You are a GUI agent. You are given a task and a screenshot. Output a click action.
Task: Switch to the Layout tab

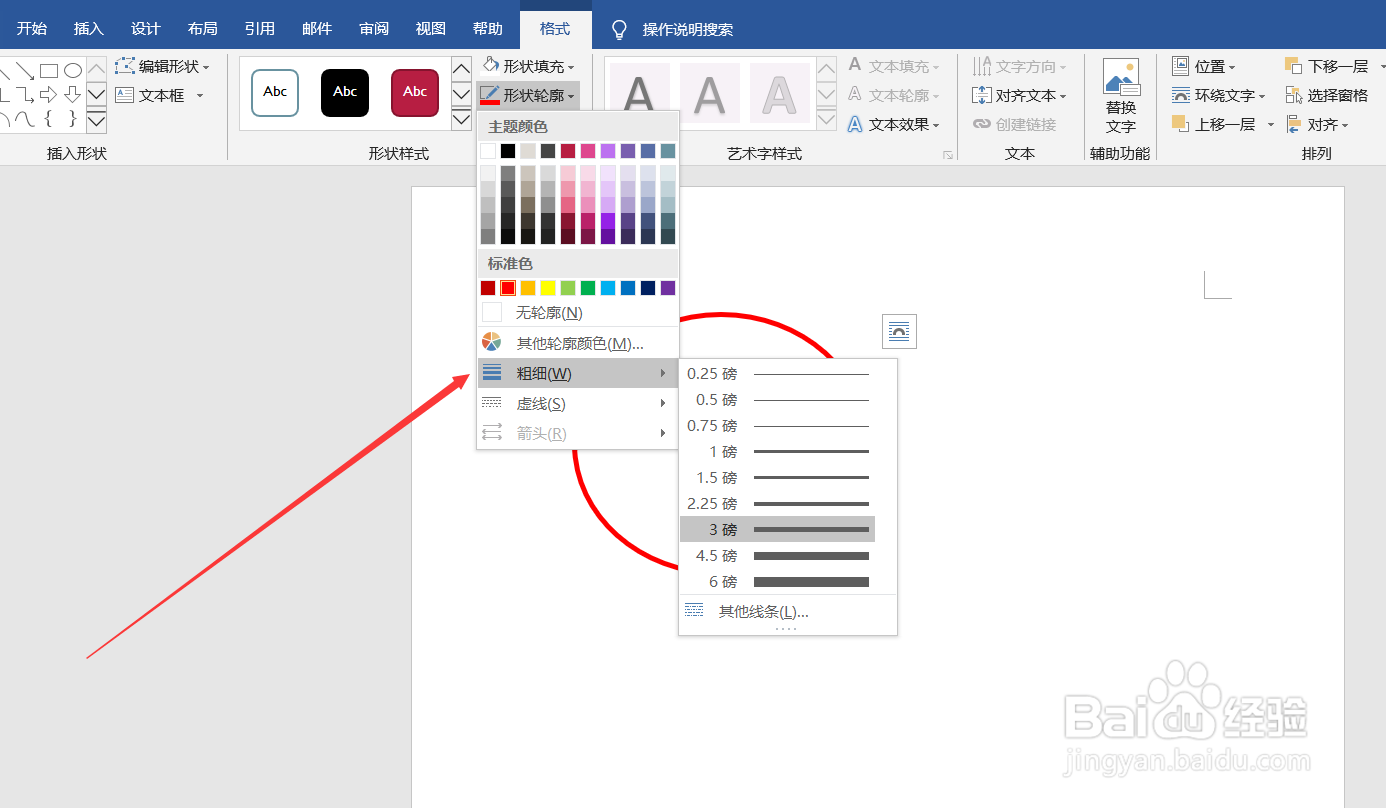203,29
